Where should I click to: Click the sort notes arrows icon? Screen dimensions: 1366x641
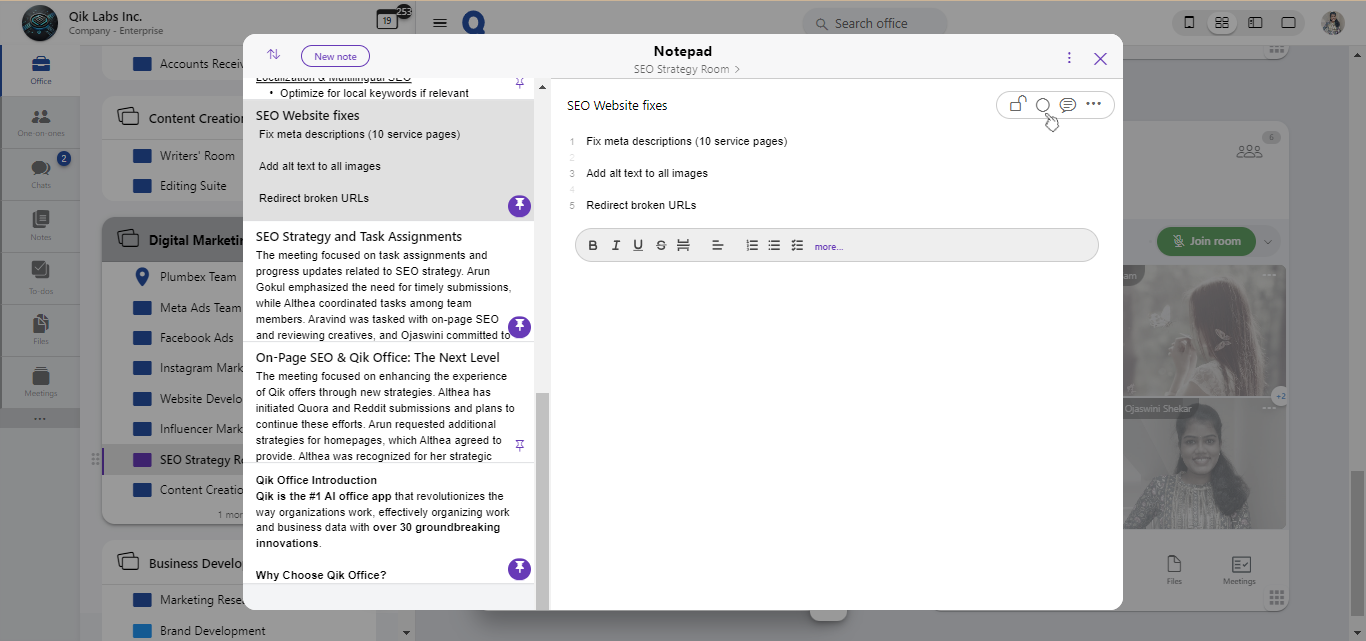pos(273,55)
